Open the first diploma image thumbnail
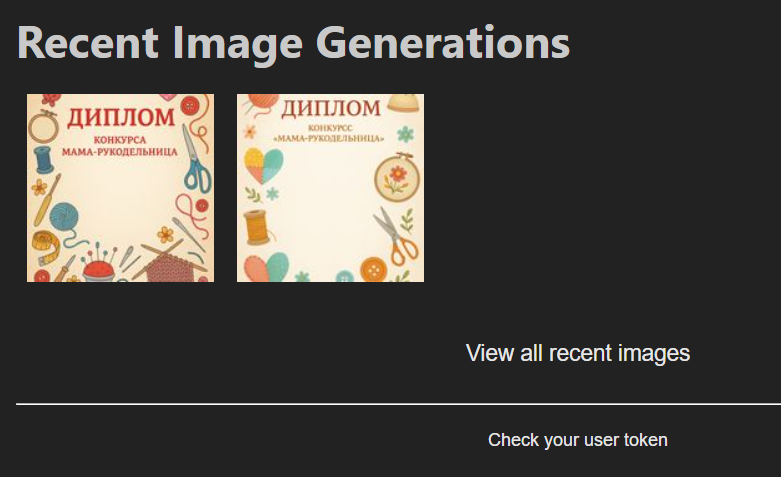Viewport: 781px width, 477px height. click(120, 188)
